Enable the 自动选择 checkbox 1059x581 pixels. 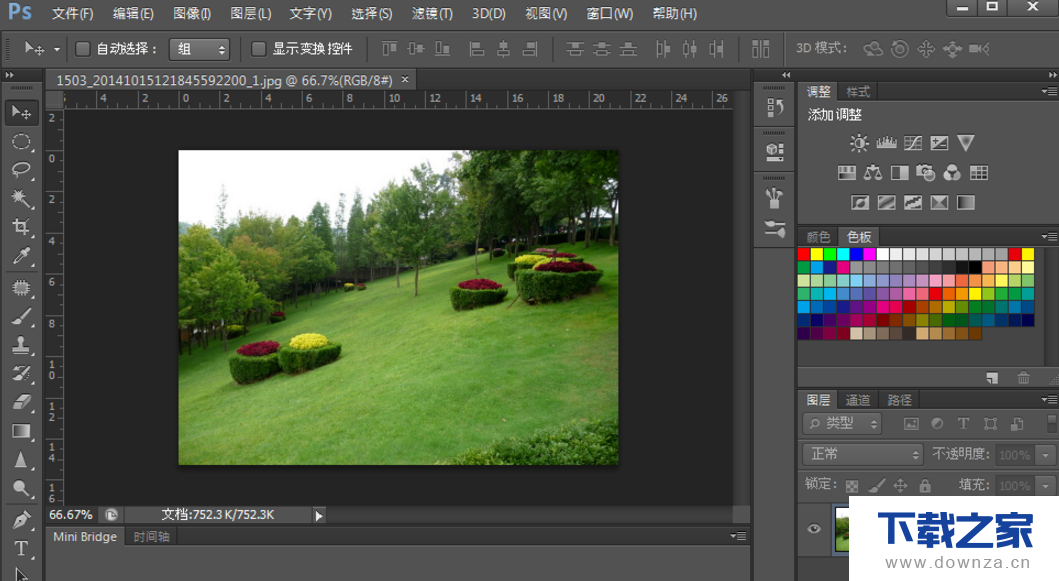tap(82, 49)
